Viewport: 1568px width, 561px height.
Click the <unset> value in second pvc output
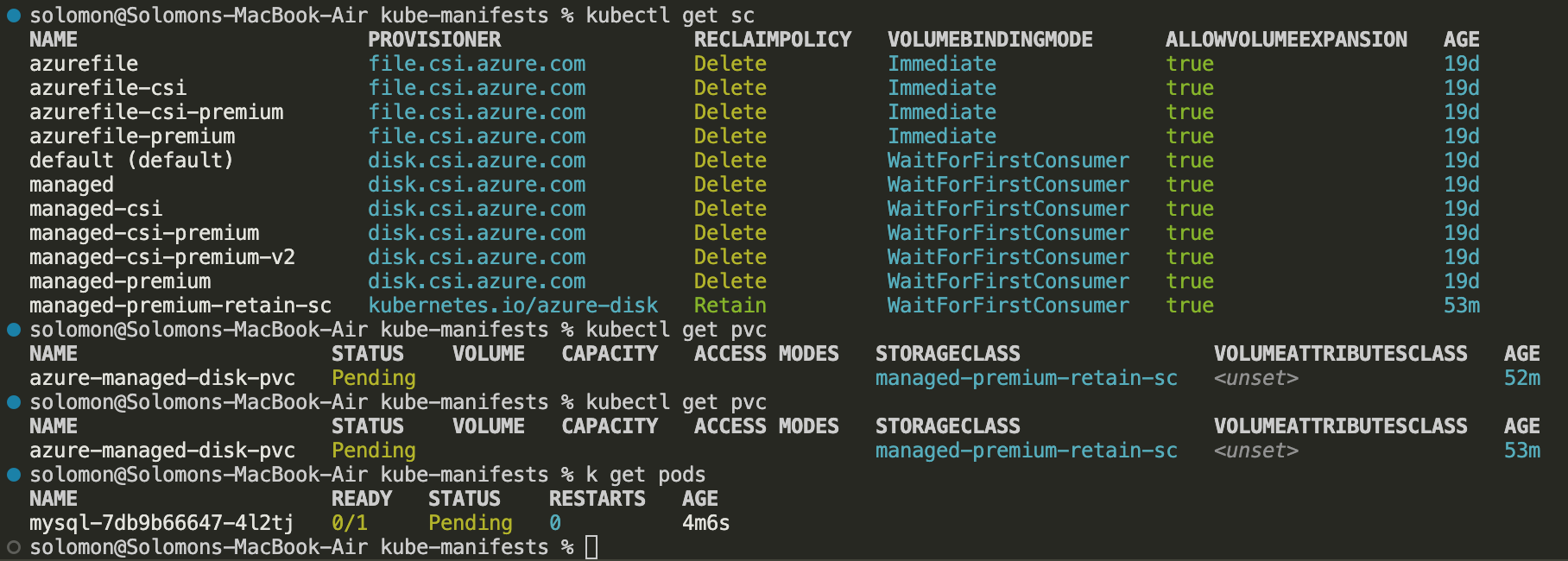(1256, 451)
